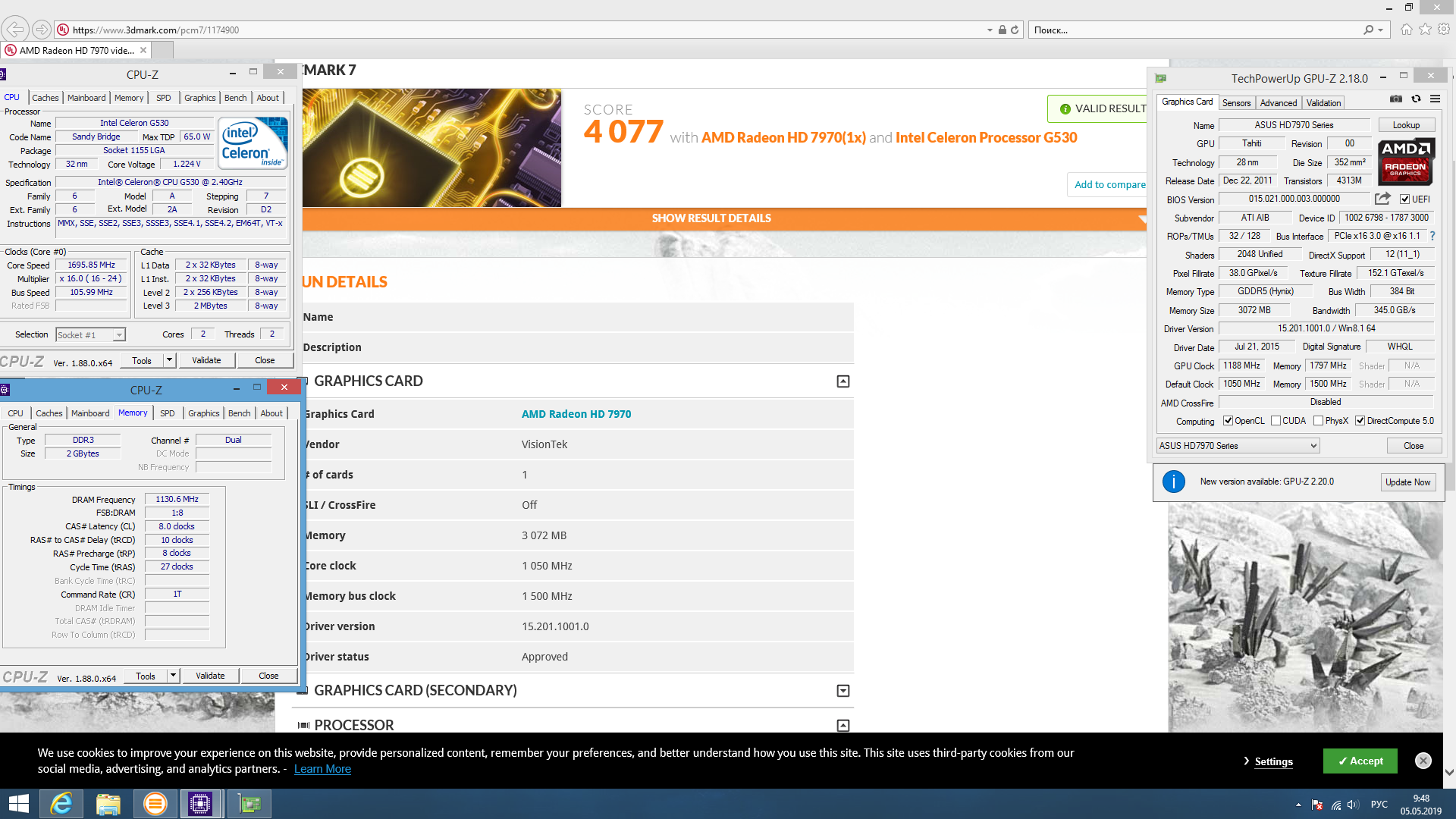Open Caches tab in top CPU-Z

click(45, 98)
